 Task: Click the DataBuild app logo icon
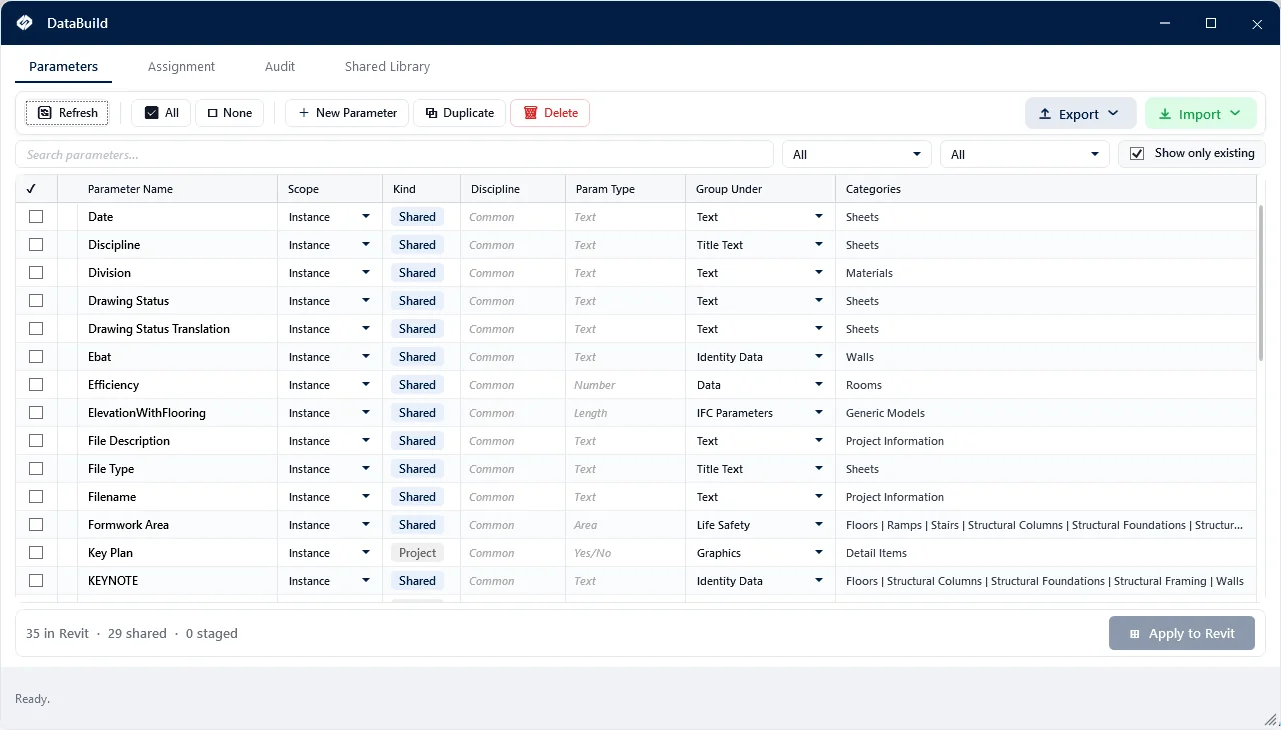point(25,23)
